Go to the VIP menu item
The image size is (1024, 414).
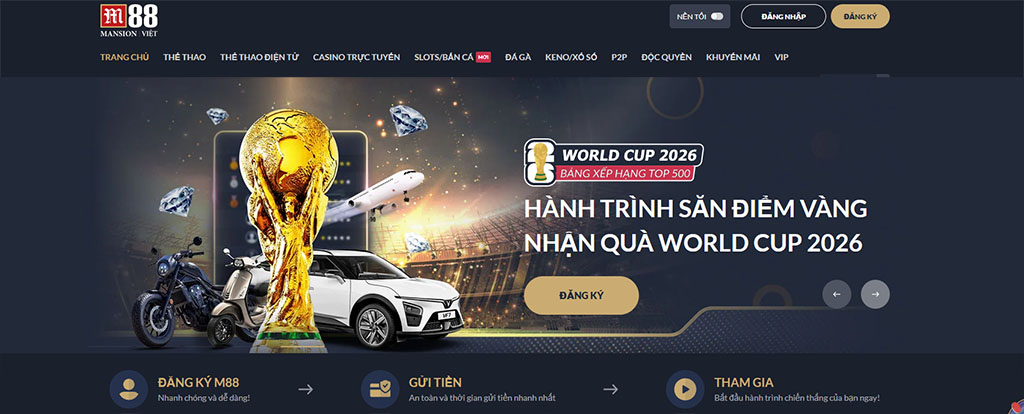[782, 57]
